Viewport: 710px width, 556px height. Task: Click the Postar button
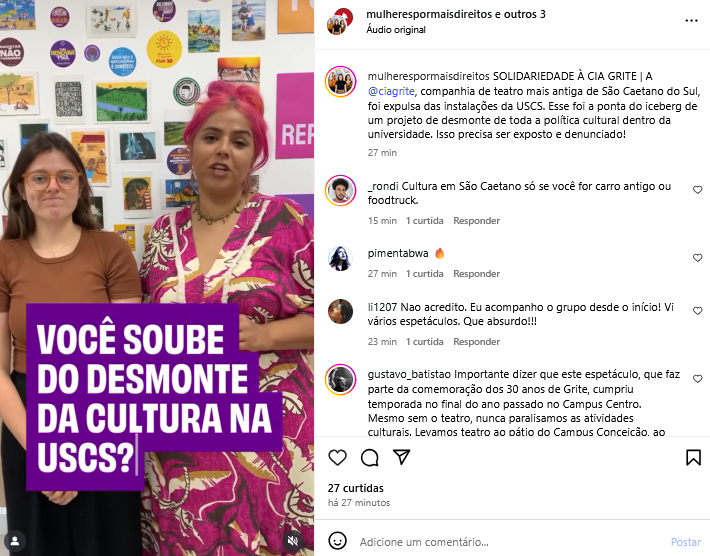coord(686,542)
